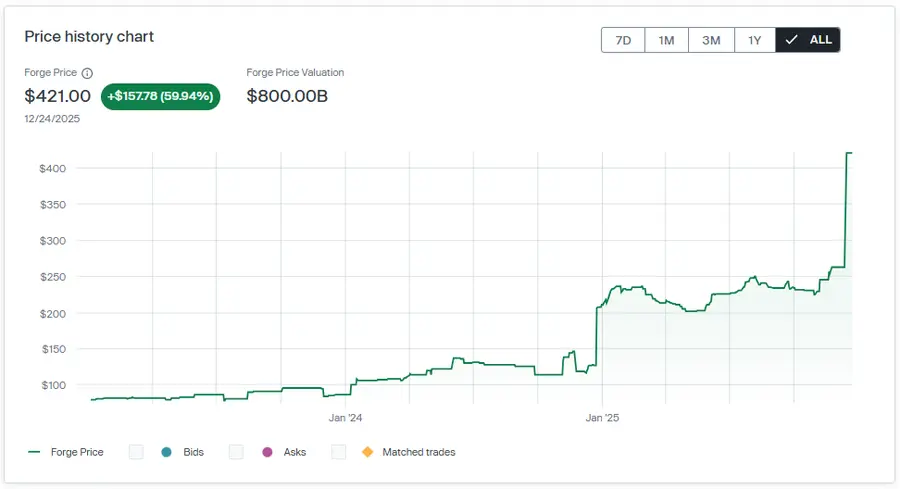Screen dimensions: 900x489
Task: Click the Jan '25 label on time axis
Action: (602, 416)
